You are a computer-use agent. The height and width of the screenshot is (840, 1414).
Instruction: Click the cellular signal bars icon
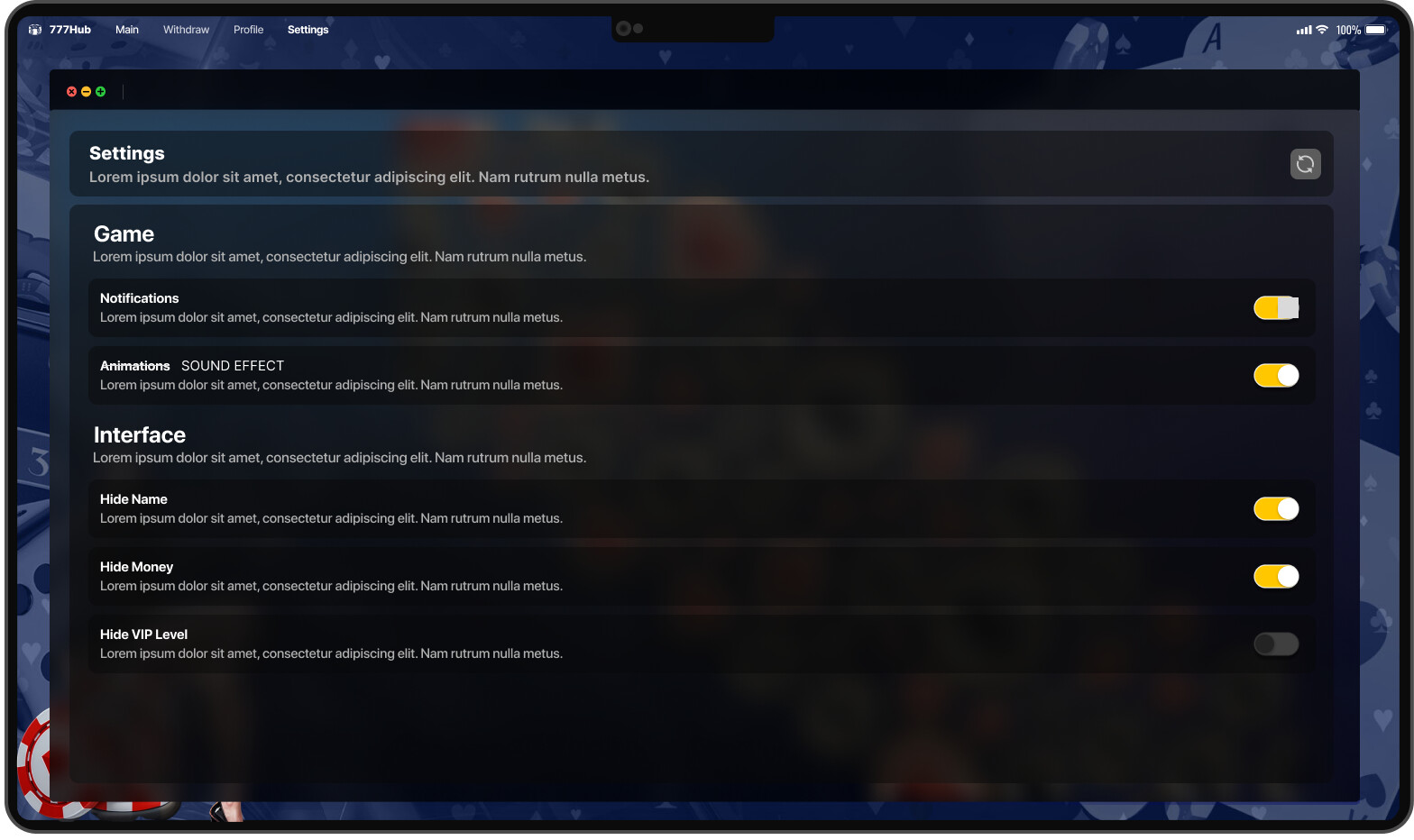pyautogui.click(x=1304, y=30)
